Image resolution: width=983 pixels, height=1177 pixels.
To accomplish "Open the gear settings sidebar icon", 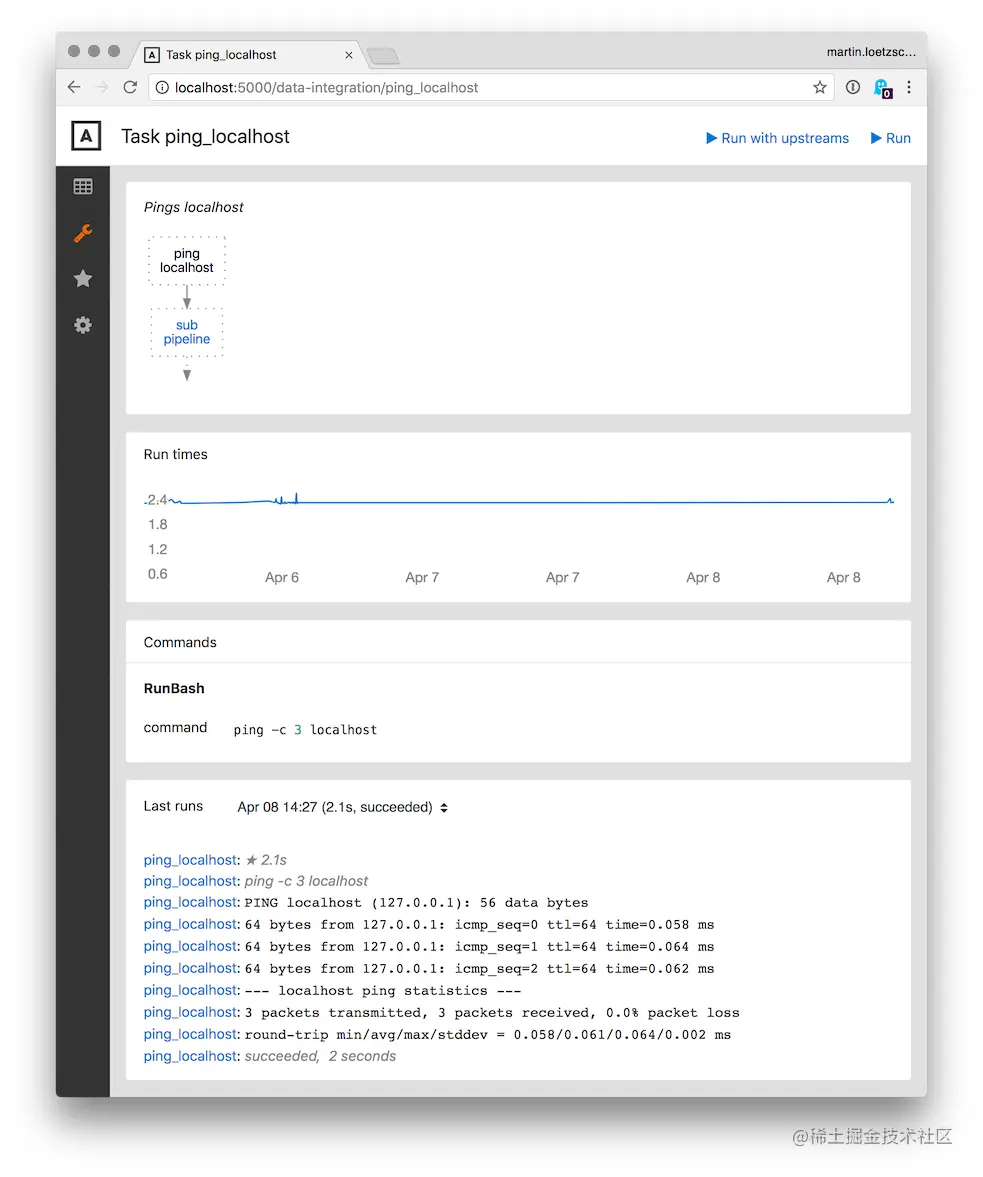I will click(x=83, y=325).
